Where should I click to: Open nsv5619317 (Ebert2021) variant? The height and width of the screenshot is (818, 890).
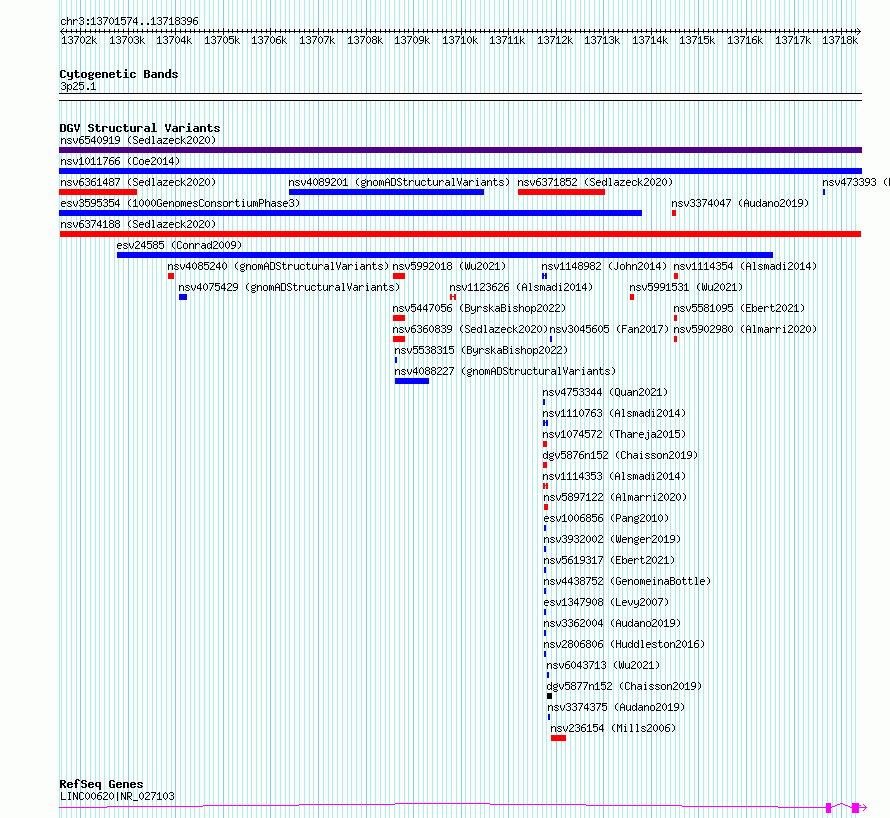pos(609,560)
